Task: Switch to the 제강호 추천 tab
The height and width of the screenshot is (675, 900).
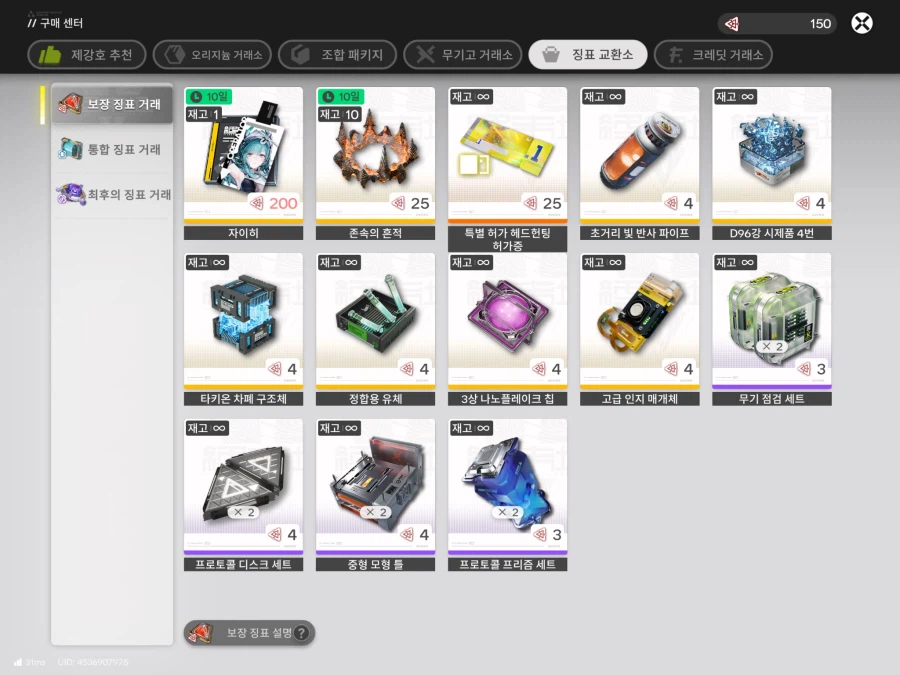Action: tap(87, 55)
